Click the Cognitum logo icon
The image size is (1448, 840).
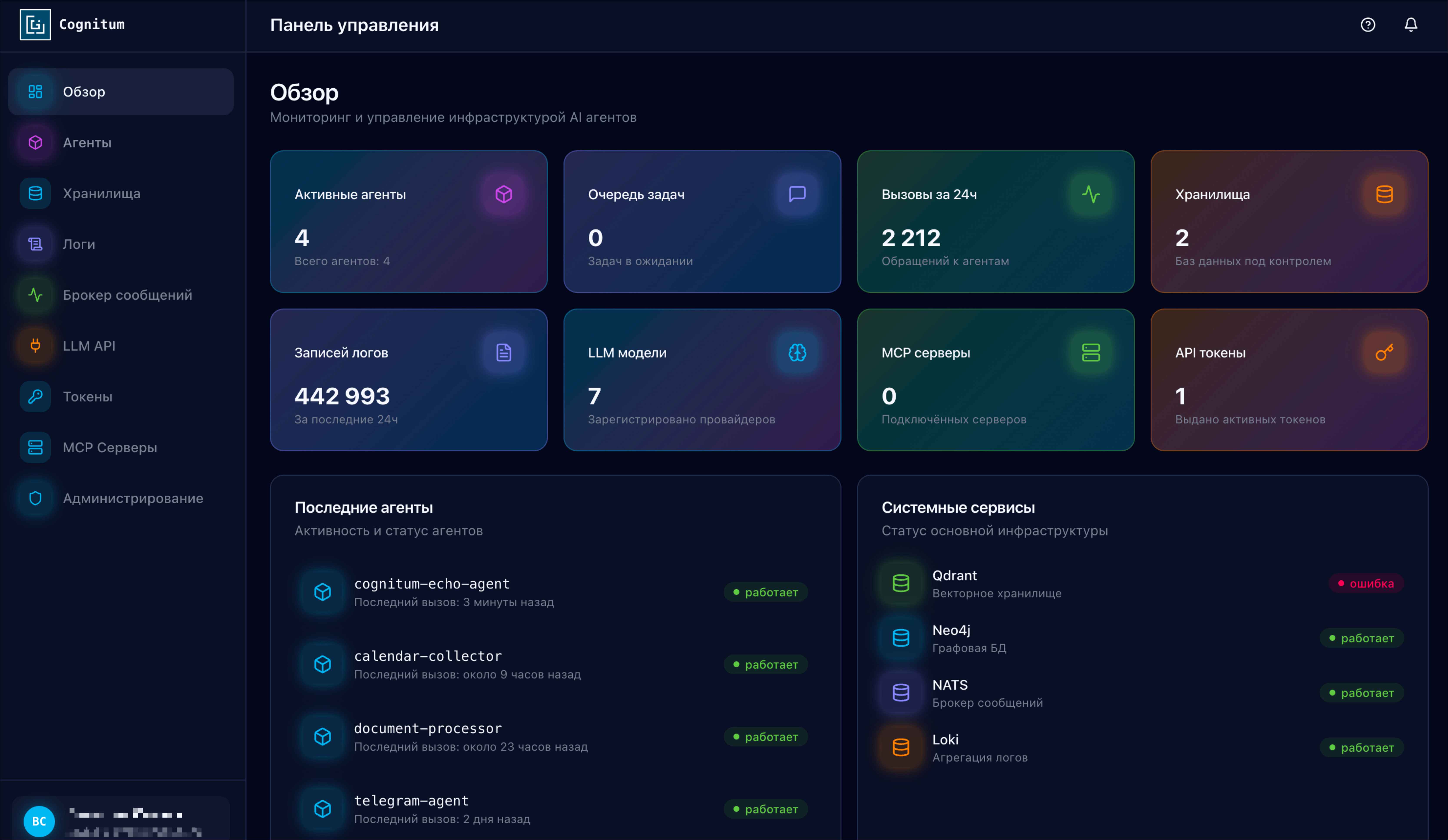pos(35,25)
